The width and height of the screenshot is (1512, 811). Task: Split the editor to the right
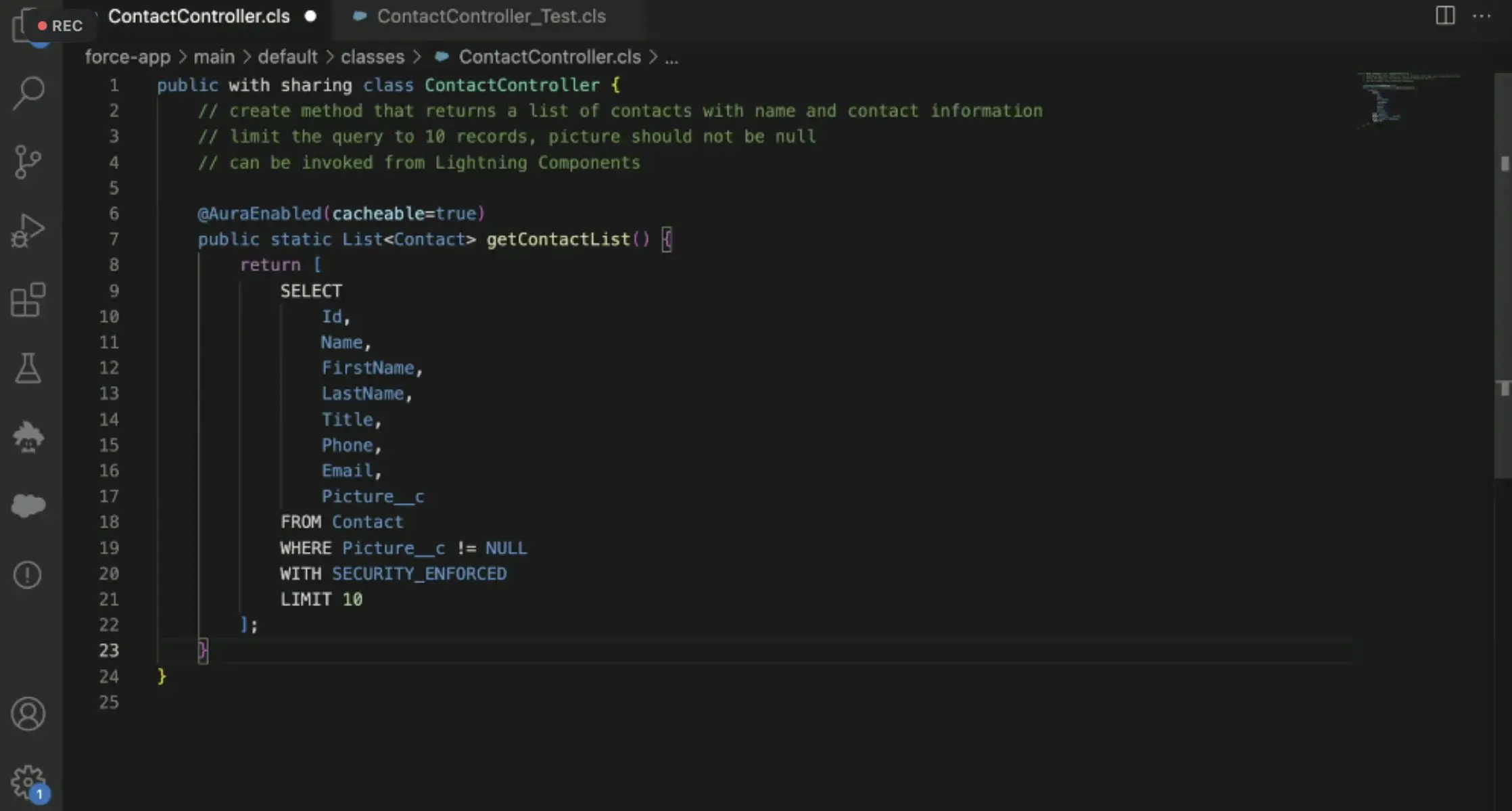pos(1445,16)
